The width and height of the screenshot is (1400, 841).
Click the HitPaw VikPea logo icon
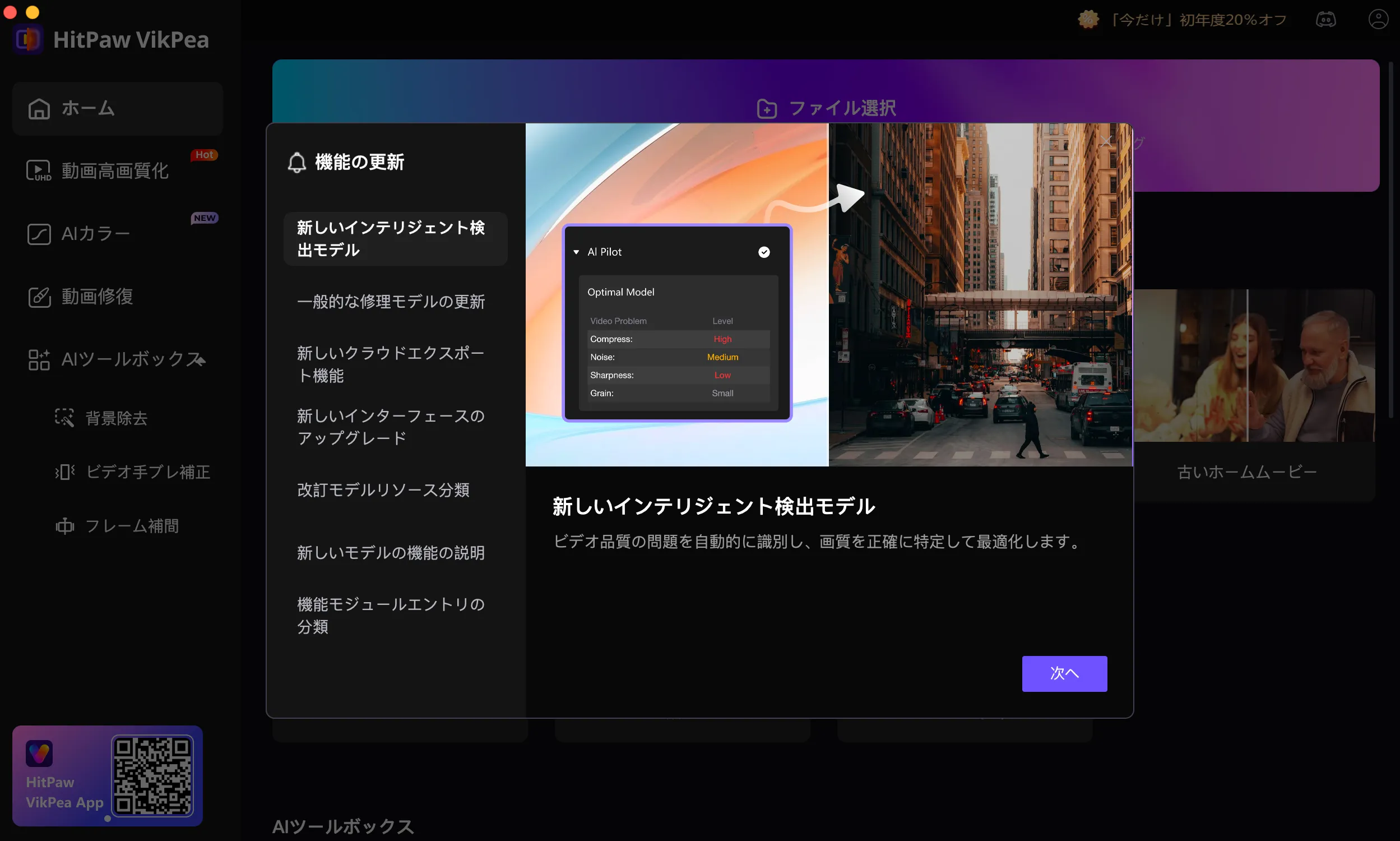(x=29, y=40)
